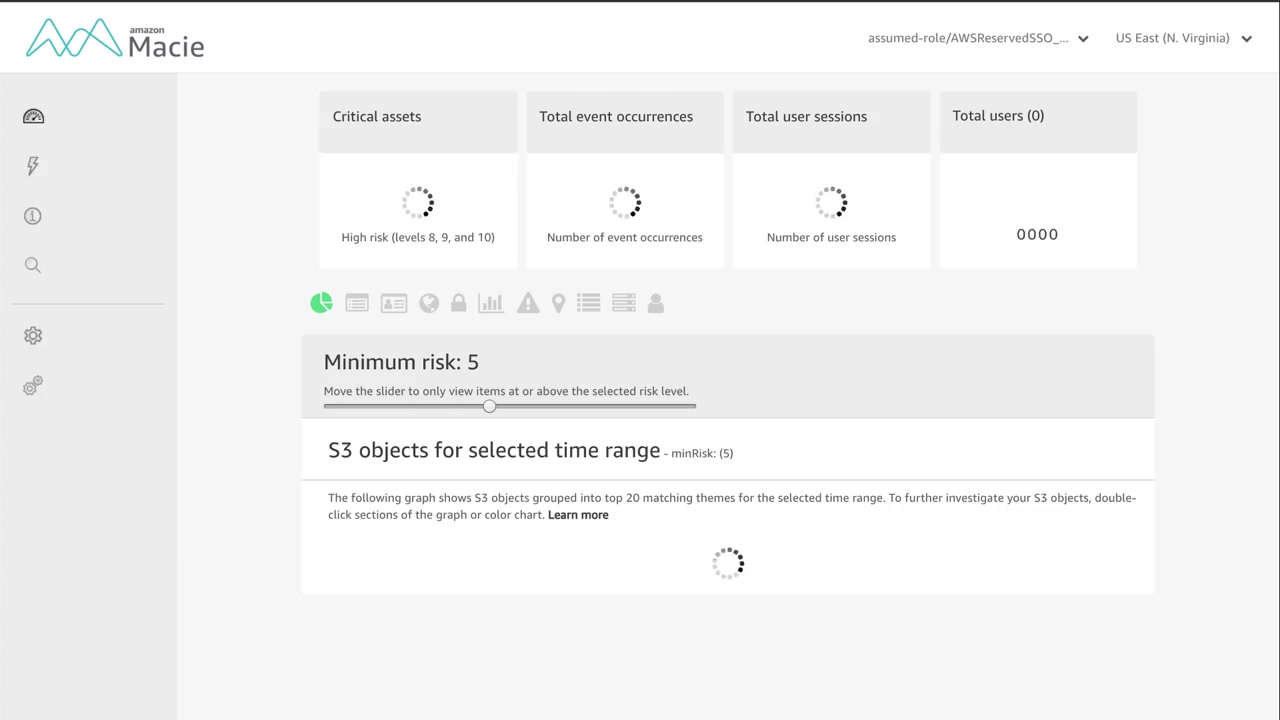Image resolution: width=1280 pixels, height=720 pixels.
Task: Expand the assumed-role account dropdown
Action: (x=978, y=39)
